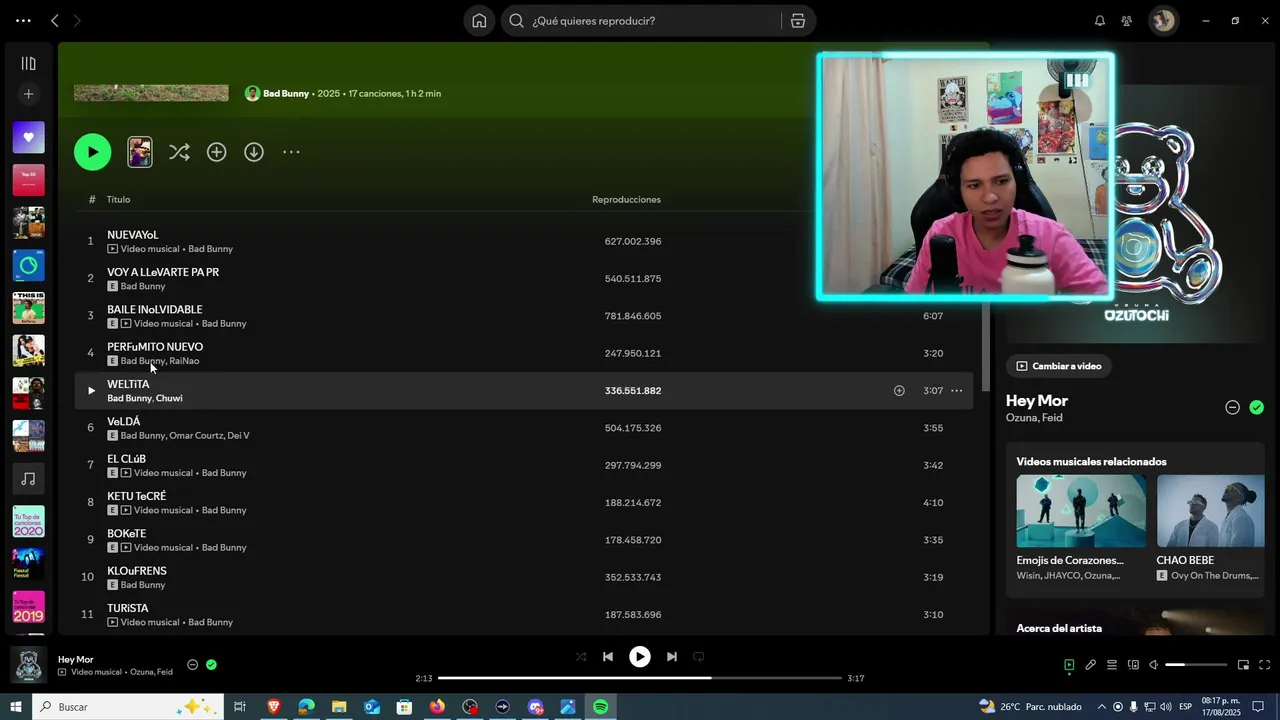The height and width of the screenshot is (720, 1280).
Task: Open album preview video thumbnail
Action: (140, 152)
